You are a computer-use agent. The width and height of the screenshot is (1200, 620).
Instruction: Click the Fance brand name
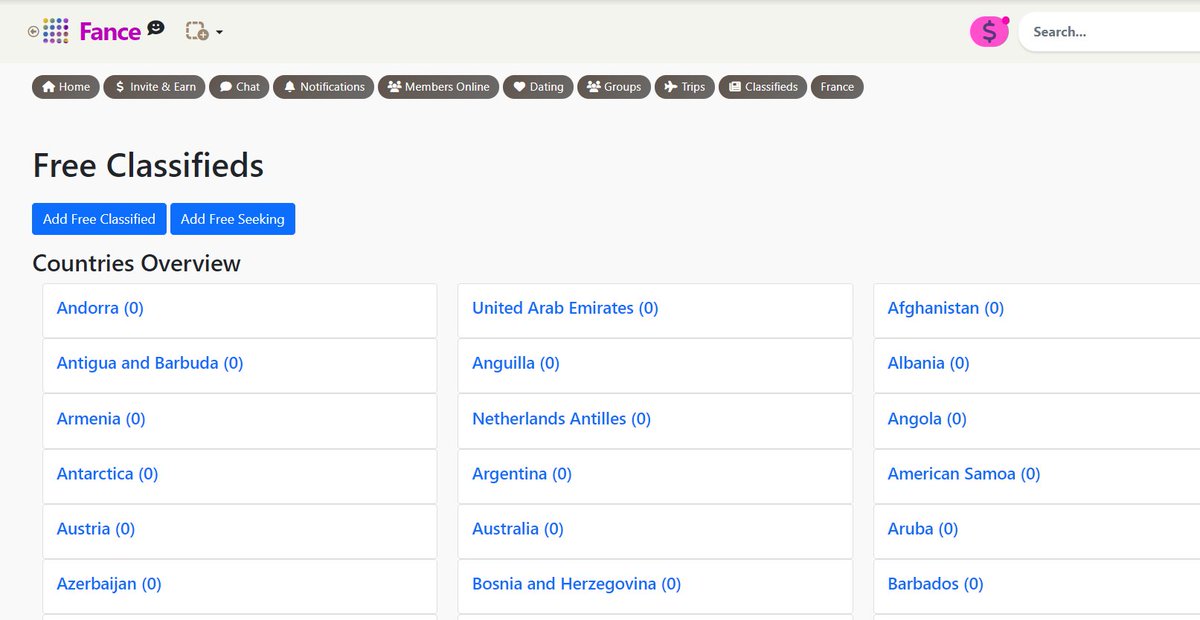(110, 32)
